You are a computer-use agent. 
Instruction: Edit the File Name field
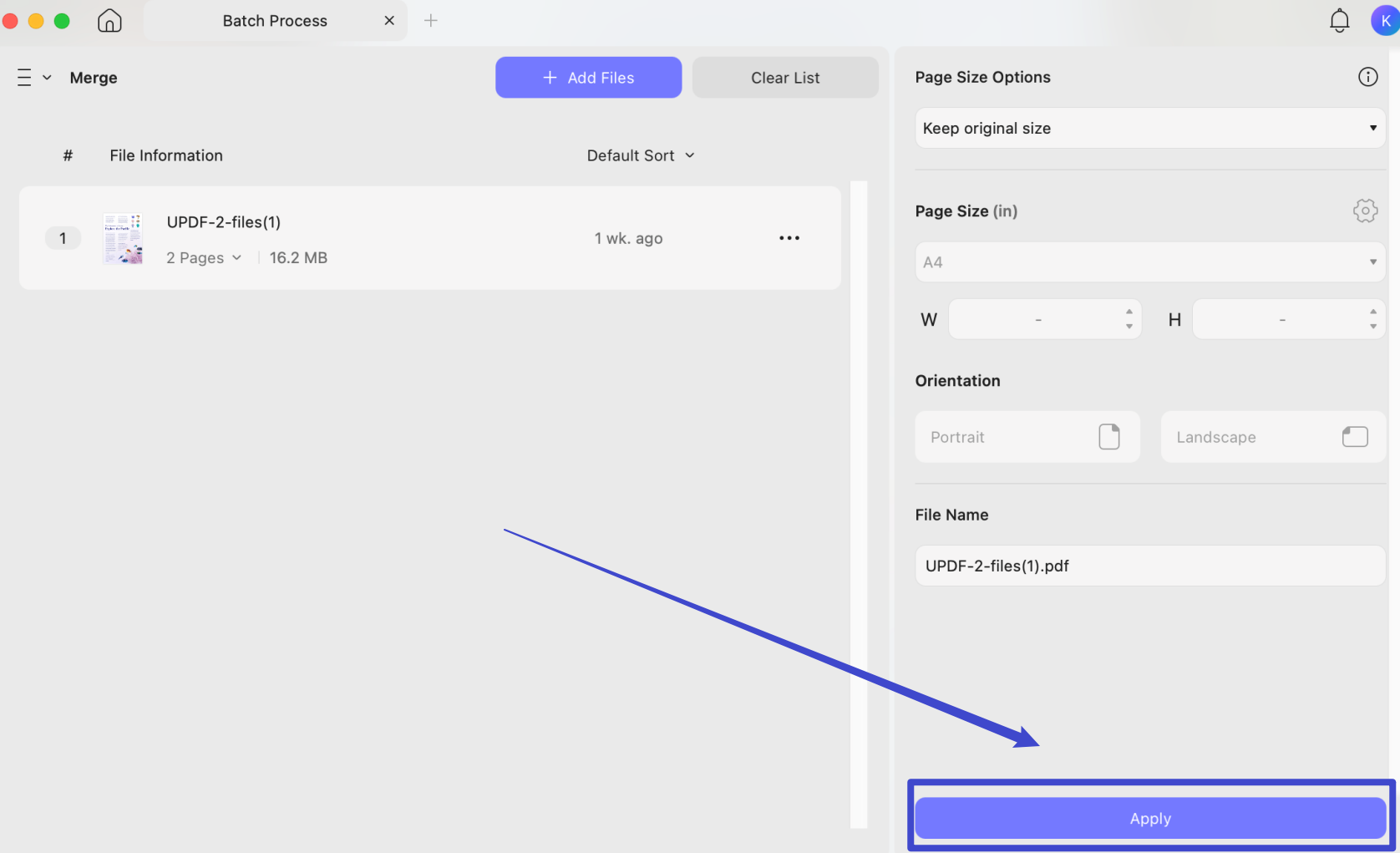tap(1150, 566)
